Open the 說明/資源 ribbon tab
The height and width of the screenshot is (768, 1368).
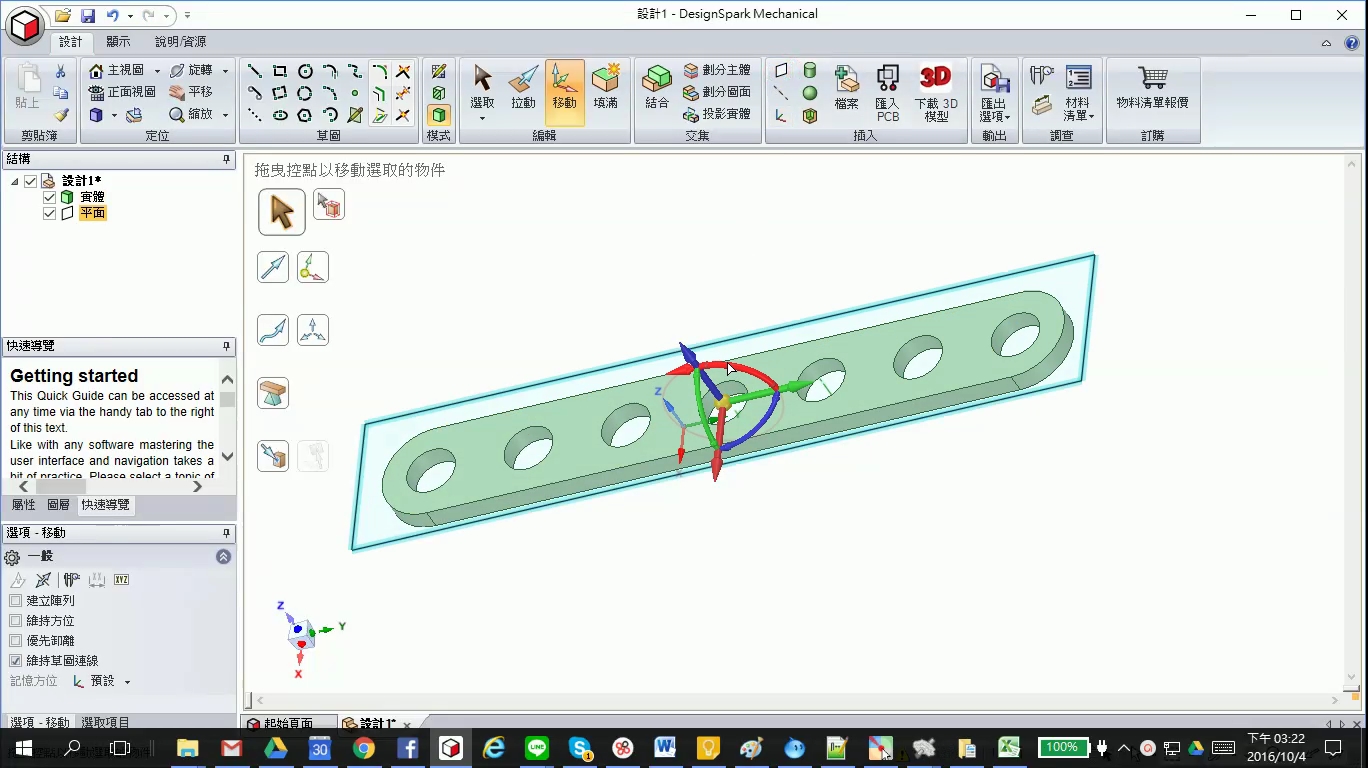(180, 42)
